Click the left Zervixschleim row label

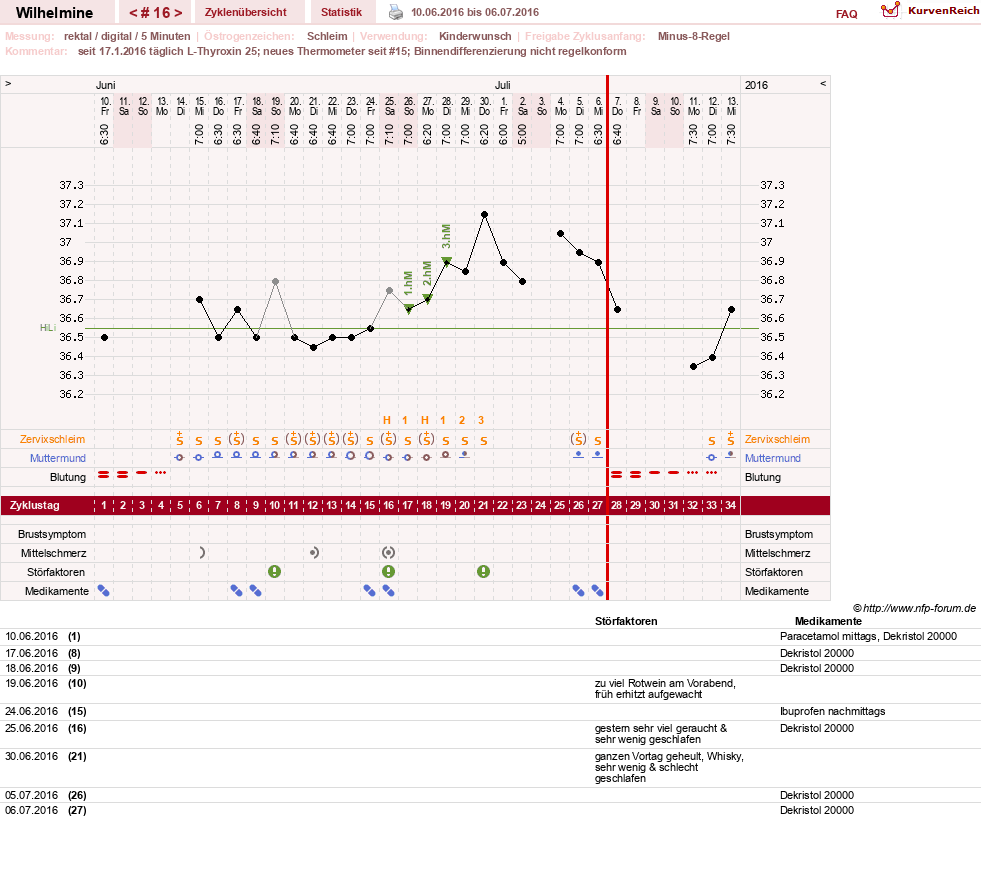click(52, 439)
